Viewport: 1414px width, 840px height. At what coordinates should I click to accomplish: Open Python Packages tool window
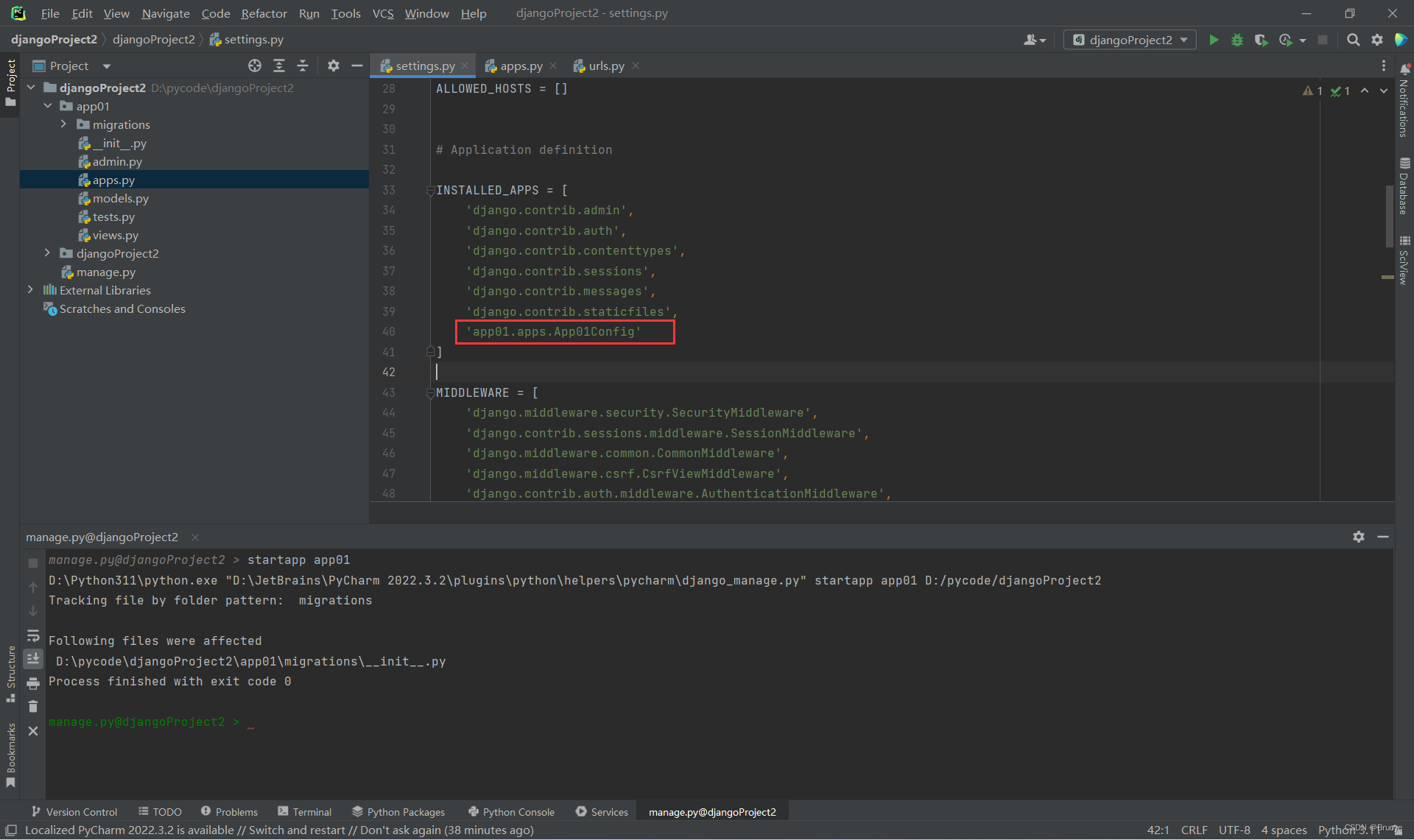coord(398,811)
